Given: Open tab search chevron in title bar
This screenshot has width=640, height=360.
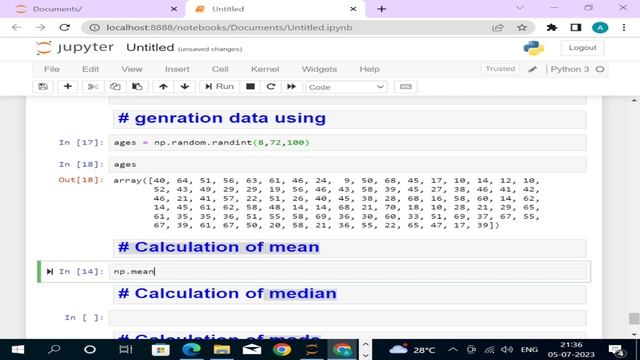Looking at the screenshot, I should point(520,8).
